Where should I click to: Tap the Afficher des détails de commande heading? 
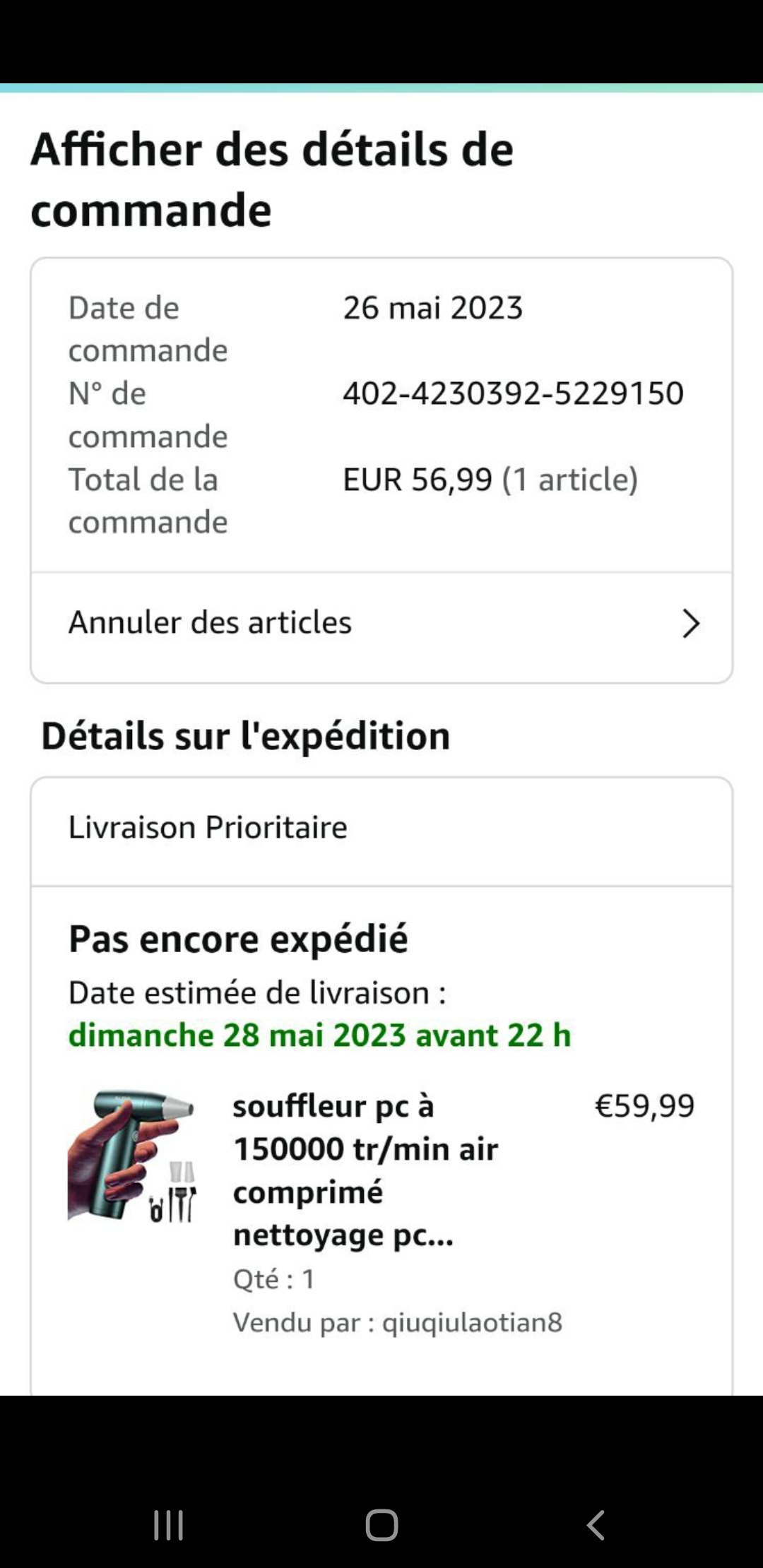tap(272, 179)
